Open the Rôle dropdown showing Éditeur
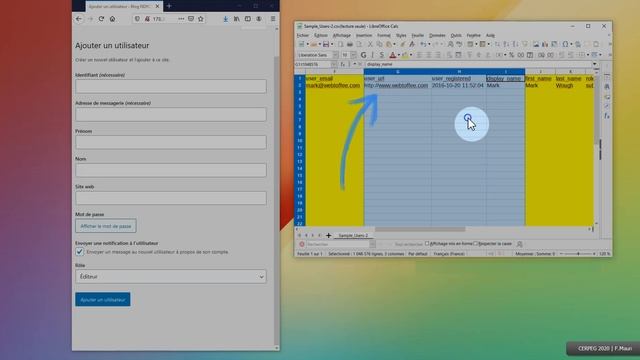 (171, 276)
